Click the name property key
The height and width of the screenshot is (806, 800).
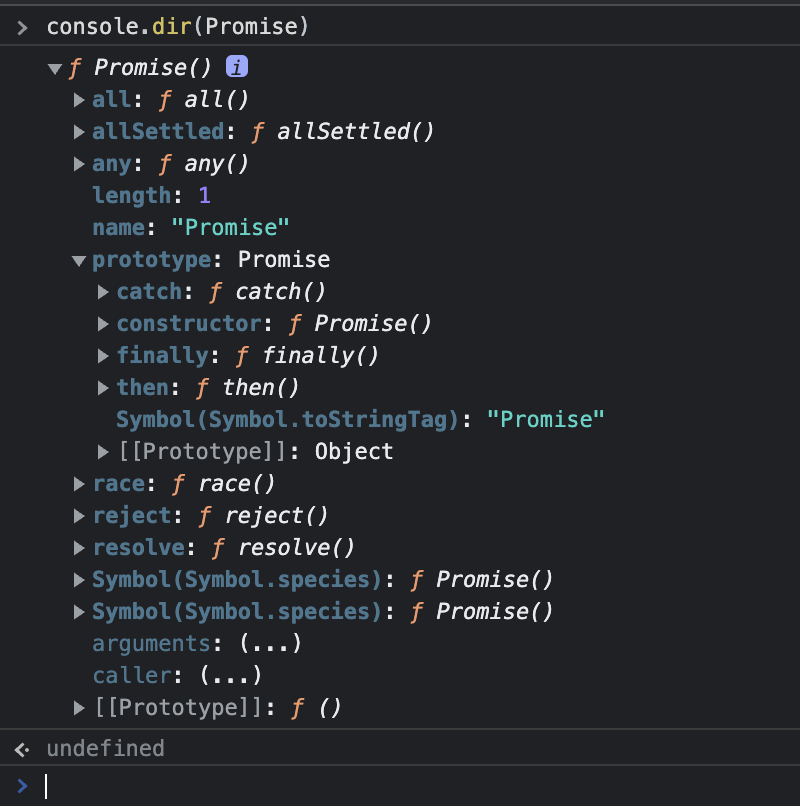(118, 227)
